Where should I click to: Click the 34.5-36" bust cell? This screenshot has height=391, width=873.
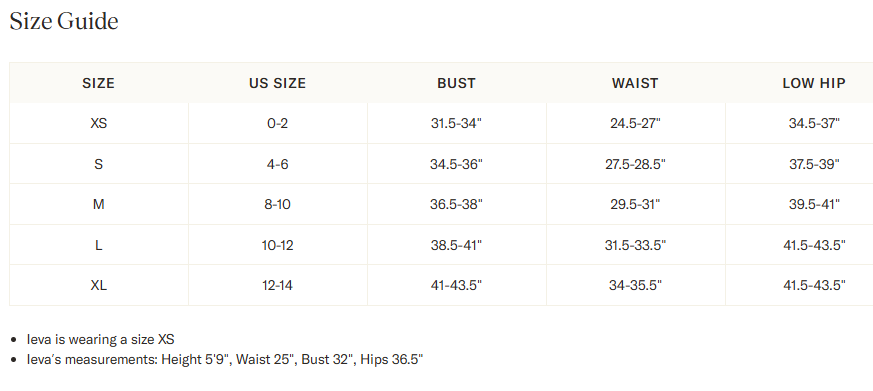pos(456,164)
